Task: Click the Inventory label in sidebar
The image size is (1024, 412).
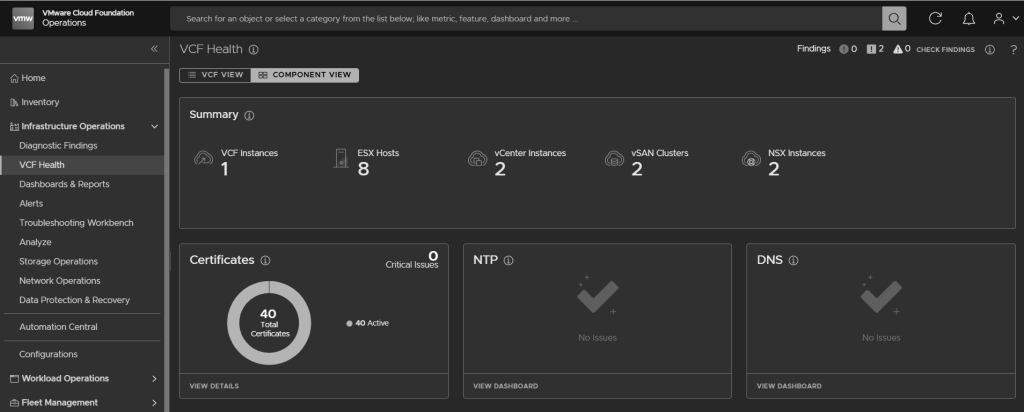Action: 40,103
